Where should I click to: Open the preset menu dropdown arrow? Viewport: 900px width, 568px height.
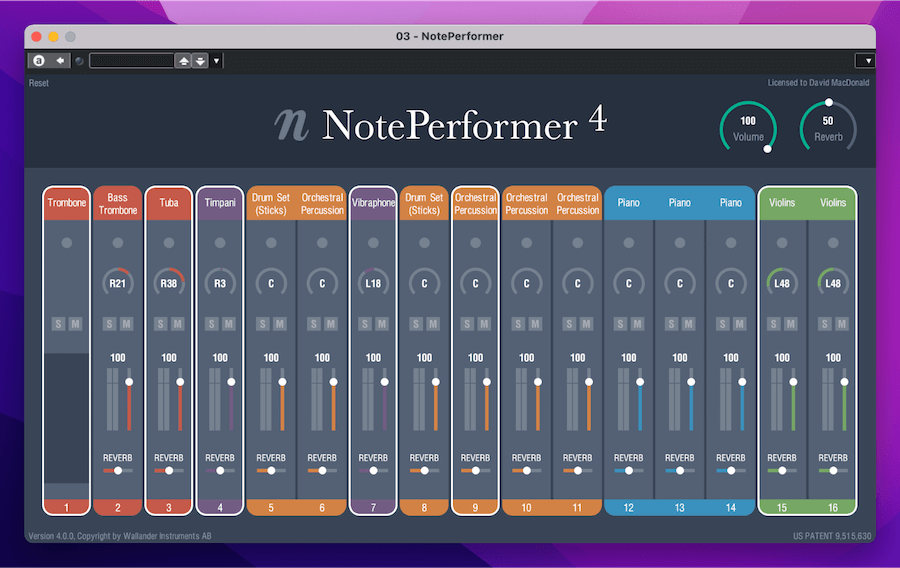216,61
